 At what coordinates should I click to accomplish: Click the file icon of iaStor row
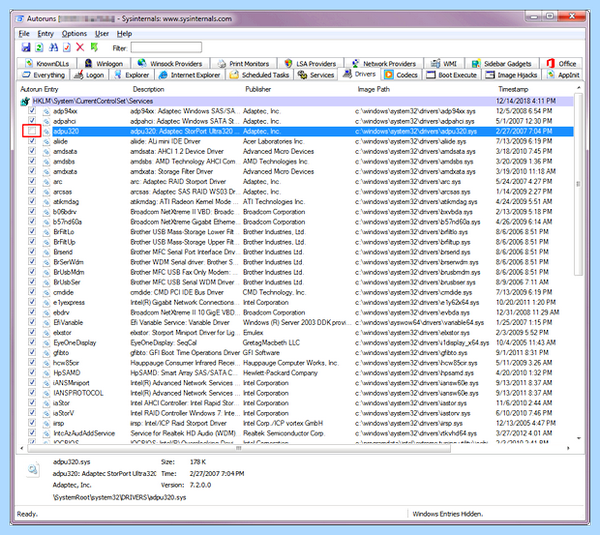click(46, 403)
